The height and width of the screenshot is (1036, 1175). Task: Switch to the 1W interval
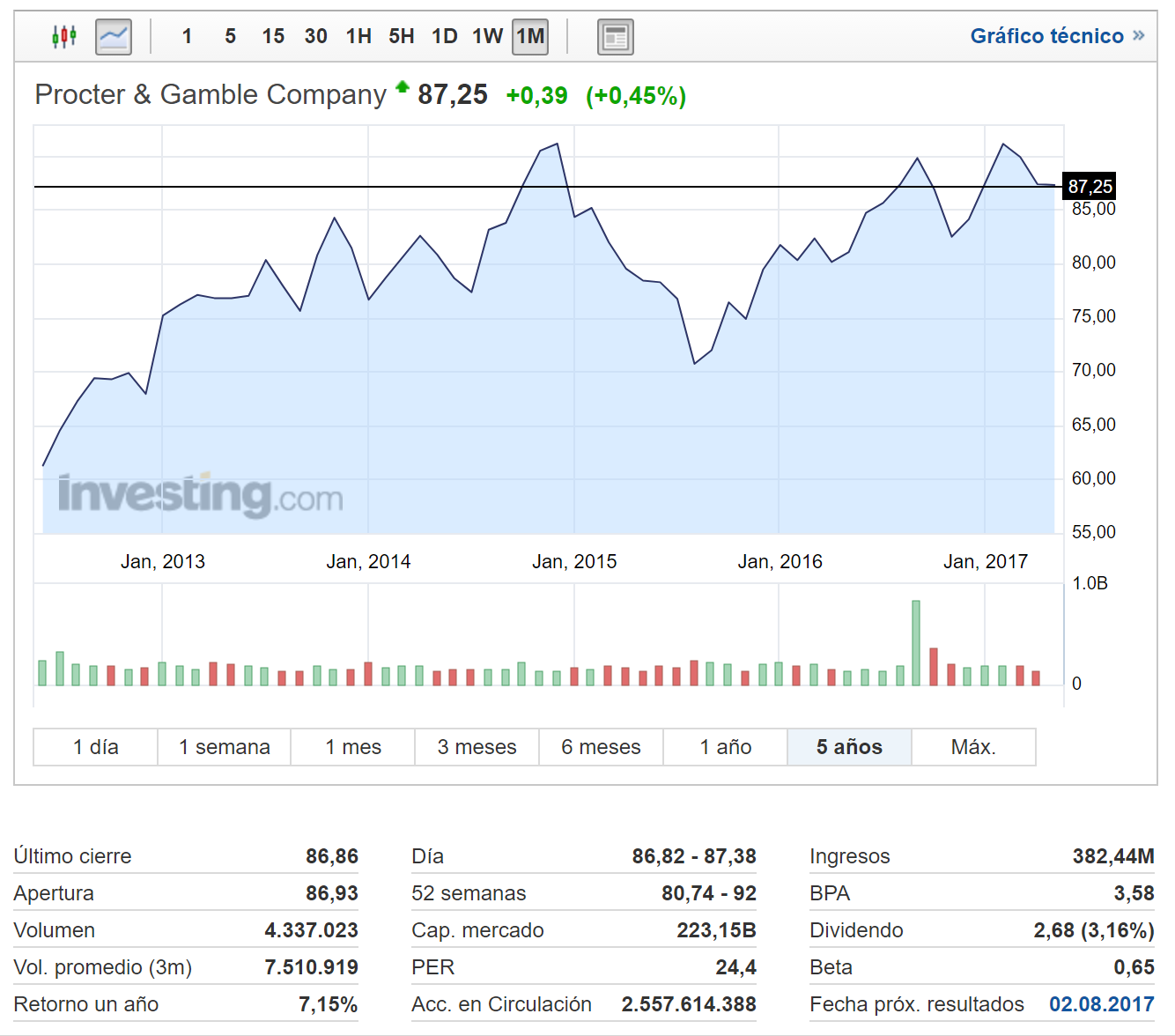pos(487,37)
